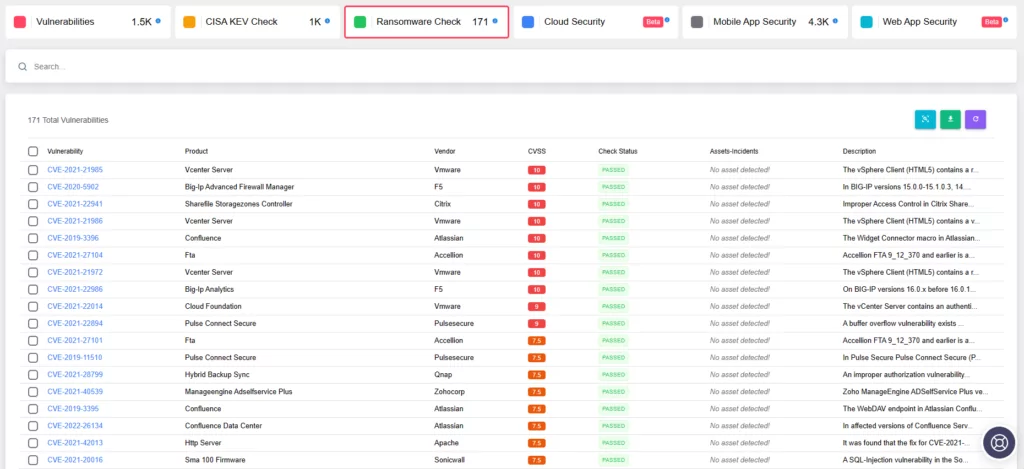Check the box for CVE-2021-20016
1024x469 pixels.
[33, 460]
